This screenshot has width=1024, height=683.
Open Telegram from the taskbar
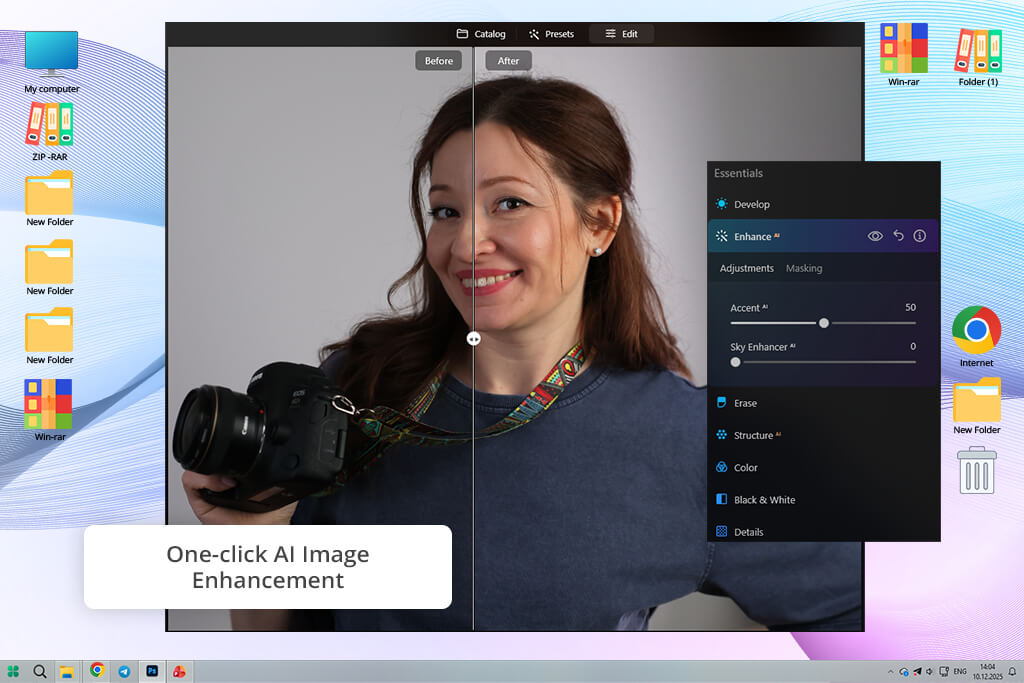124,671
